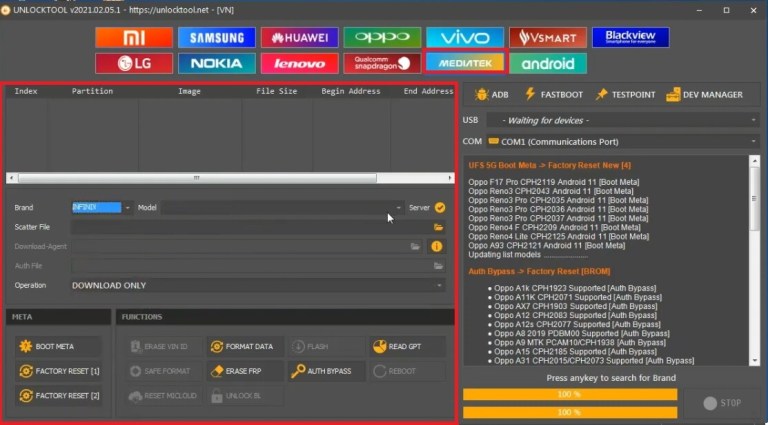Screen dimensions: 768x425
Task: Launch DEV MANAGER
Action: [x=704, y=94]
